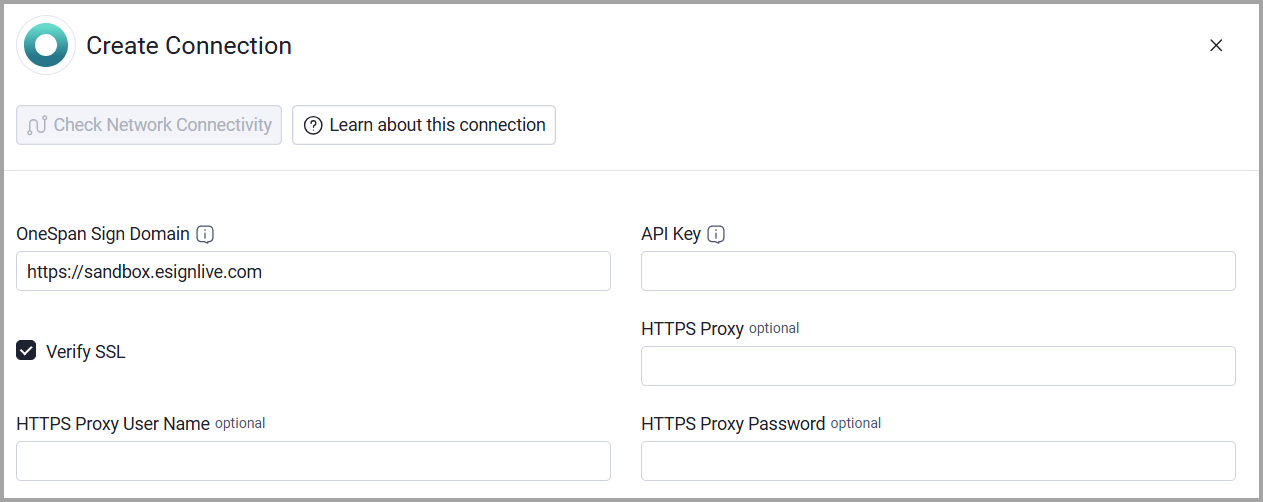
Task: Click the question mark help icon
Action: pyautogui.click(x=313, y=126)
